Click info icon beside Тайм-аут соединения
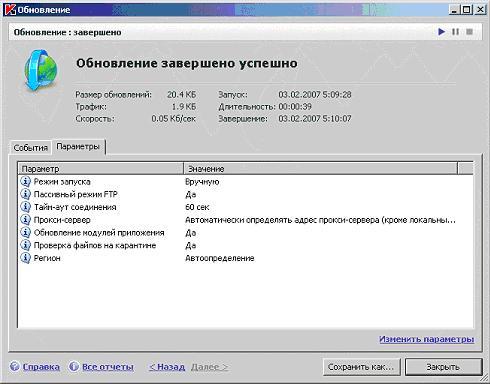 point(25,207)
